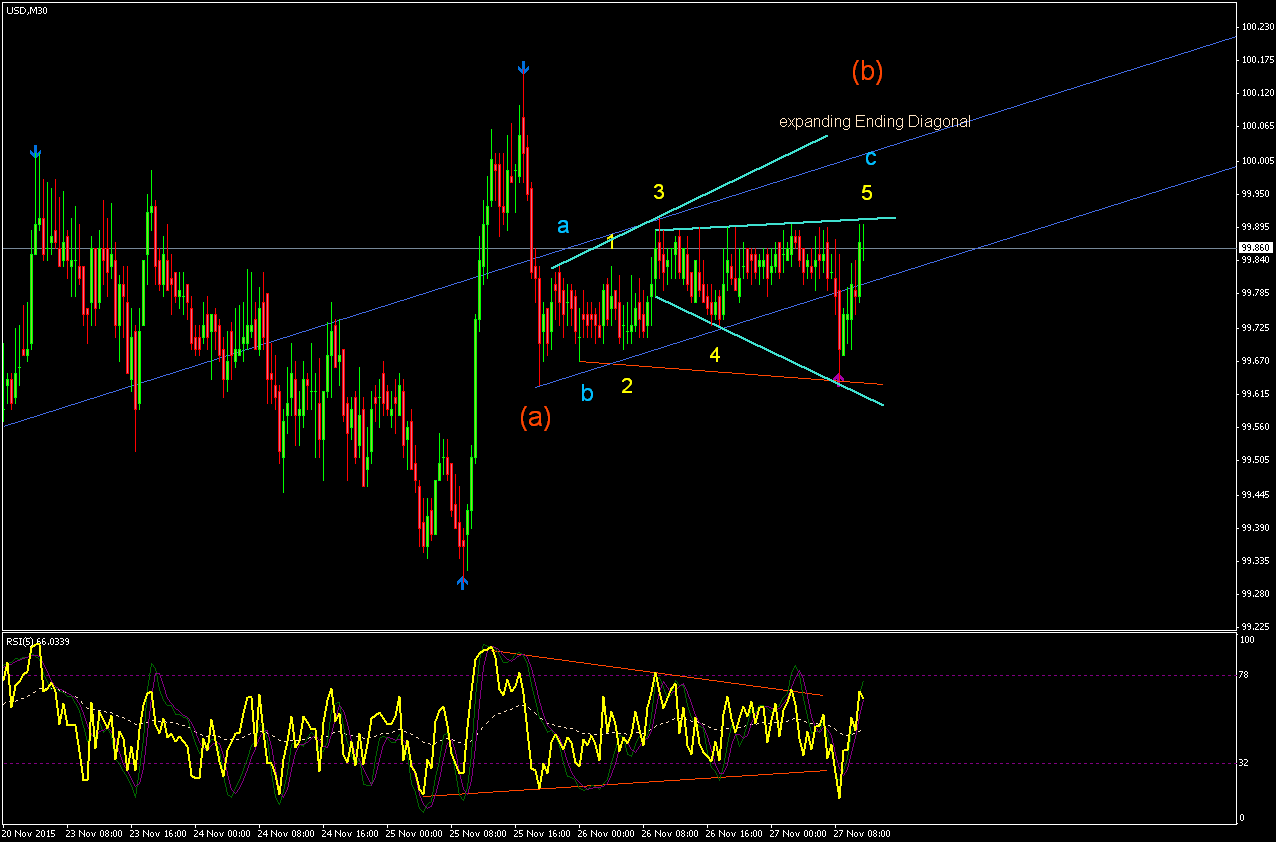This screenshot has width=1276, height=842.
Task: Select the yellow '3' wave label
Action: [659, 191]
